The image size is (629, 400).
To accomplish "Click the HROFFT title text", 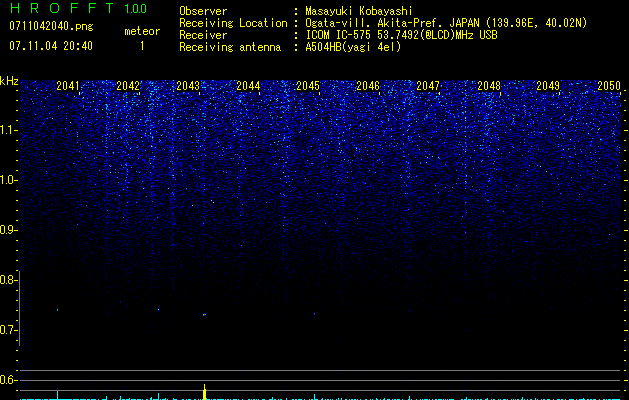I will 61,8.
